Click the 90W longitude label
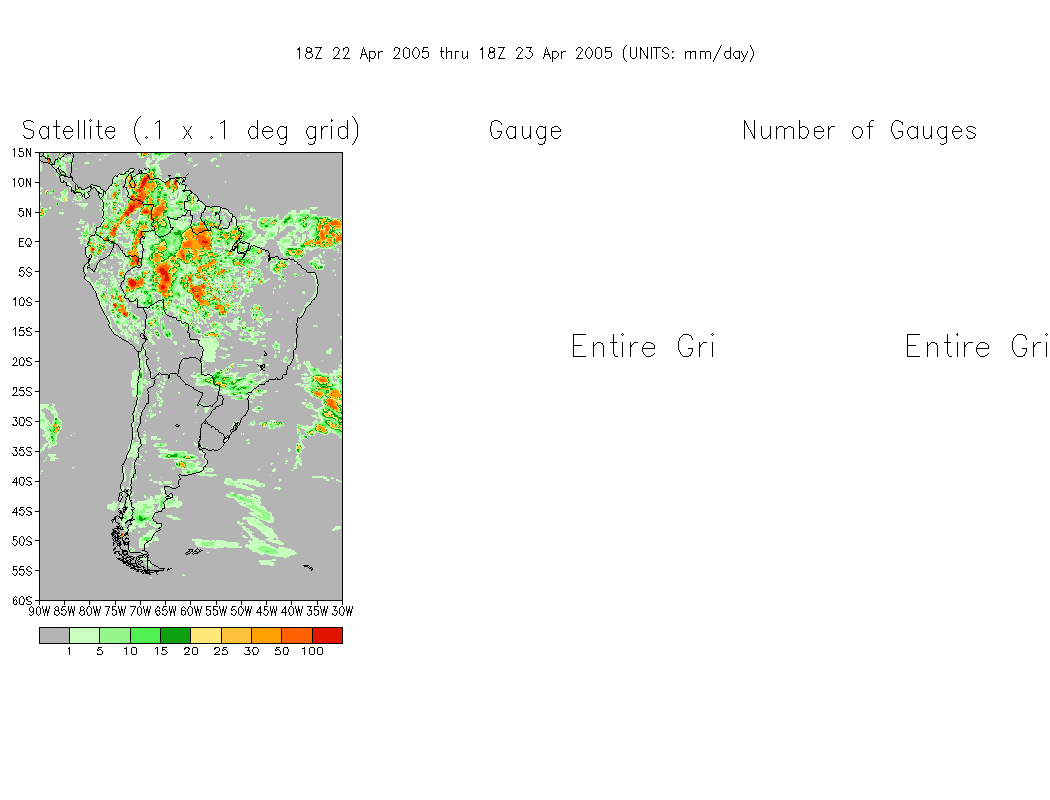Viewport: 1050px width, 800px height. (40, 611)
